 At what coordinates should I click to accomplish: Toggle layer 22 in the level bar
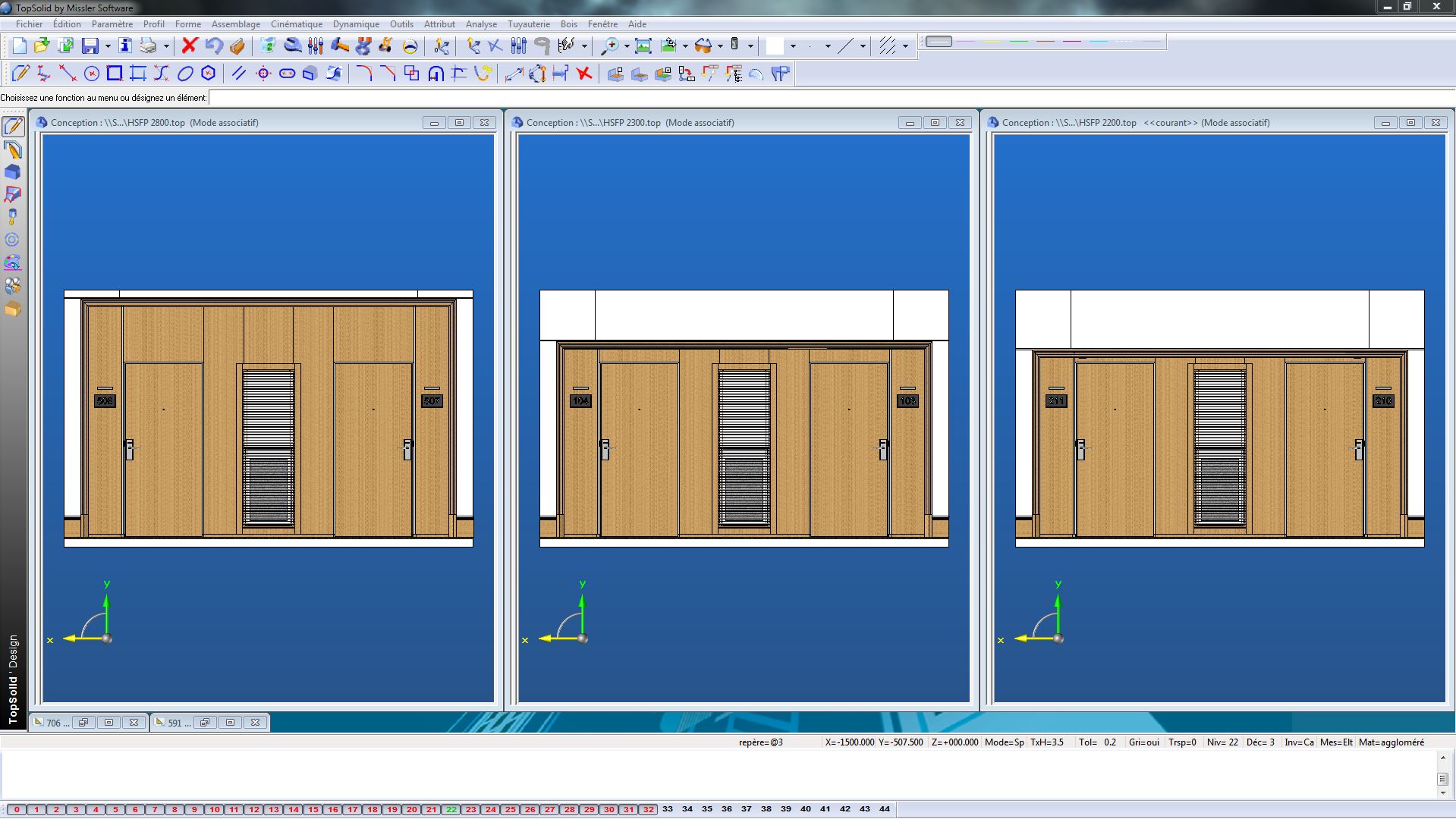point(451,809)
